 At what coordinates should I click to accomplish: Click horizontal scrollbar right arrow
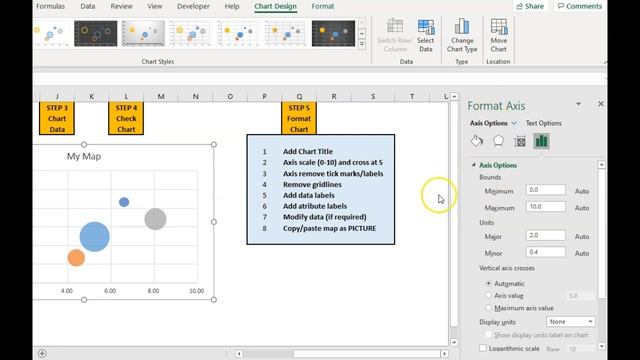(444, 353)
